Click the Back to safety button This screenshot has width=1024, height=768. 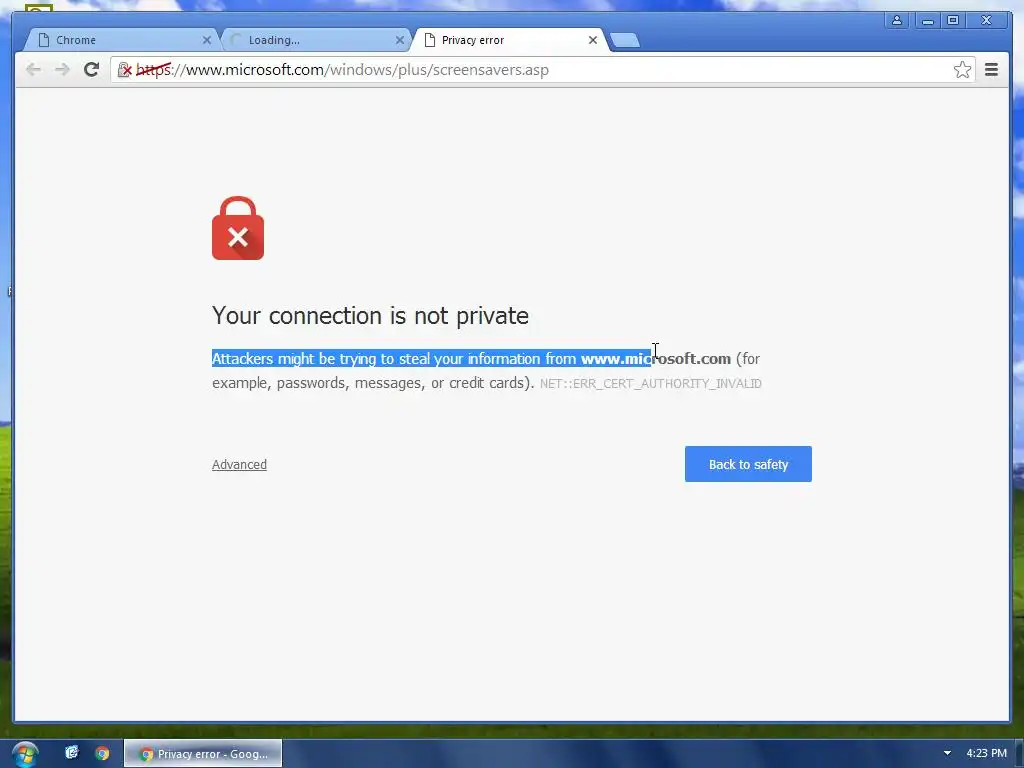[748, 464]
